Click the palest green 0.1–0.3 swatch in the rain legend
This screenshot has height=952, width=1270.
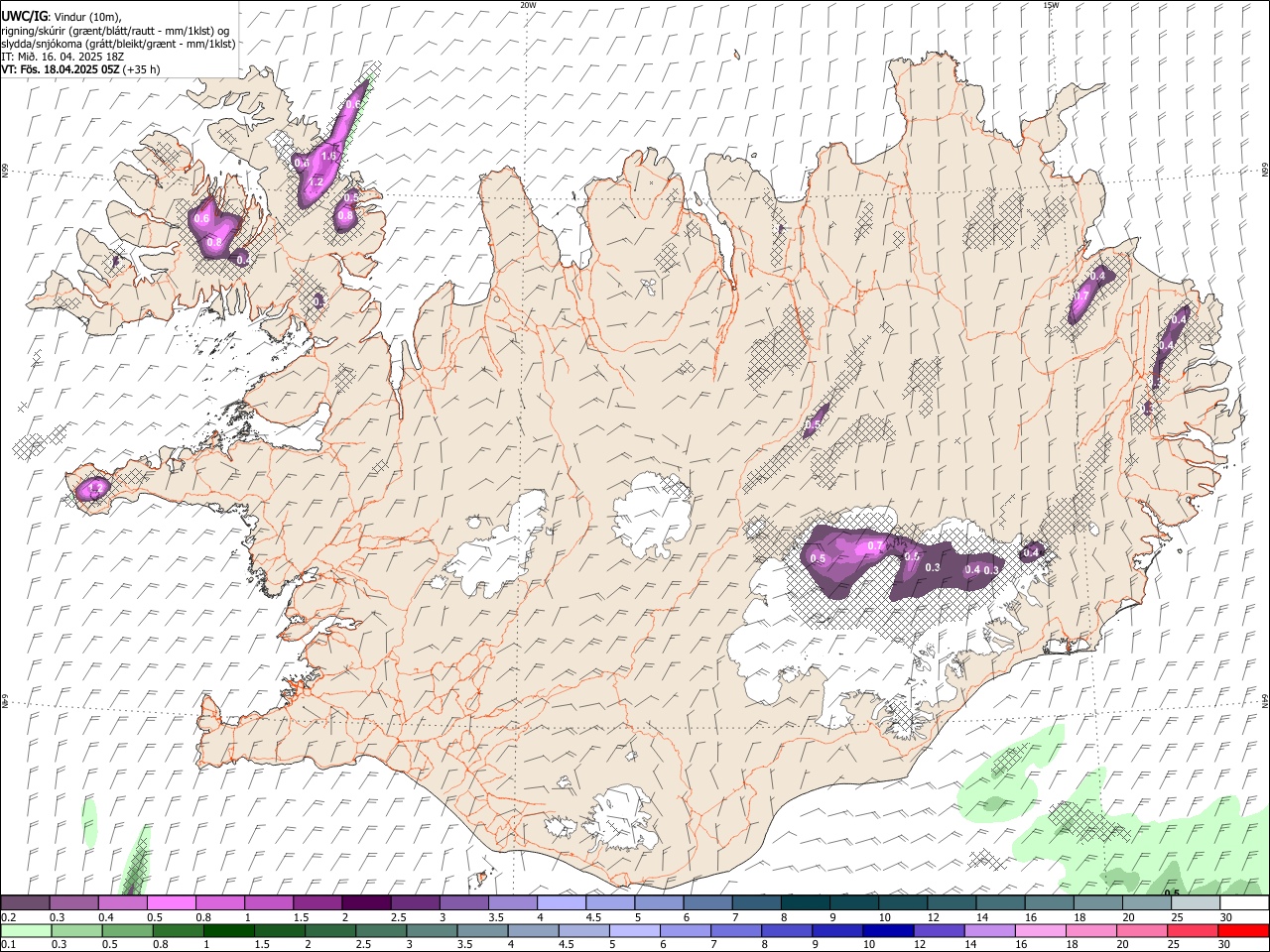[x=25, y=931]
